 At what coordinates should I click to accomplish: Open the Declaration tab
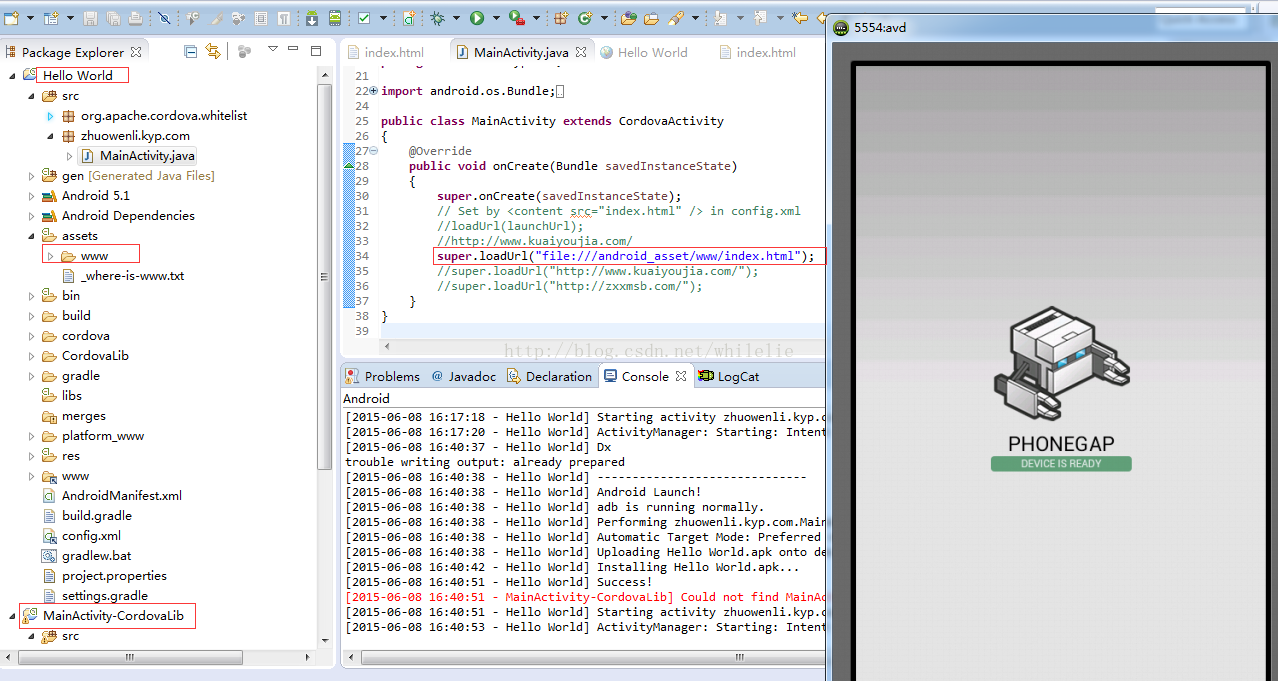pyautogui.click(x=549, y=376)
